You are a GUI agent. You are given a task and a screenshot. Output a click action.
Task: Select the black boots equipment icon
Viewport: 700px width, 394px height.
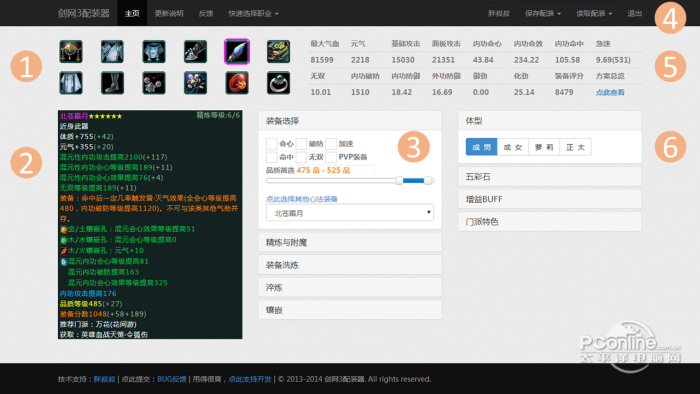pyautogui.click(x=112, y=83)
